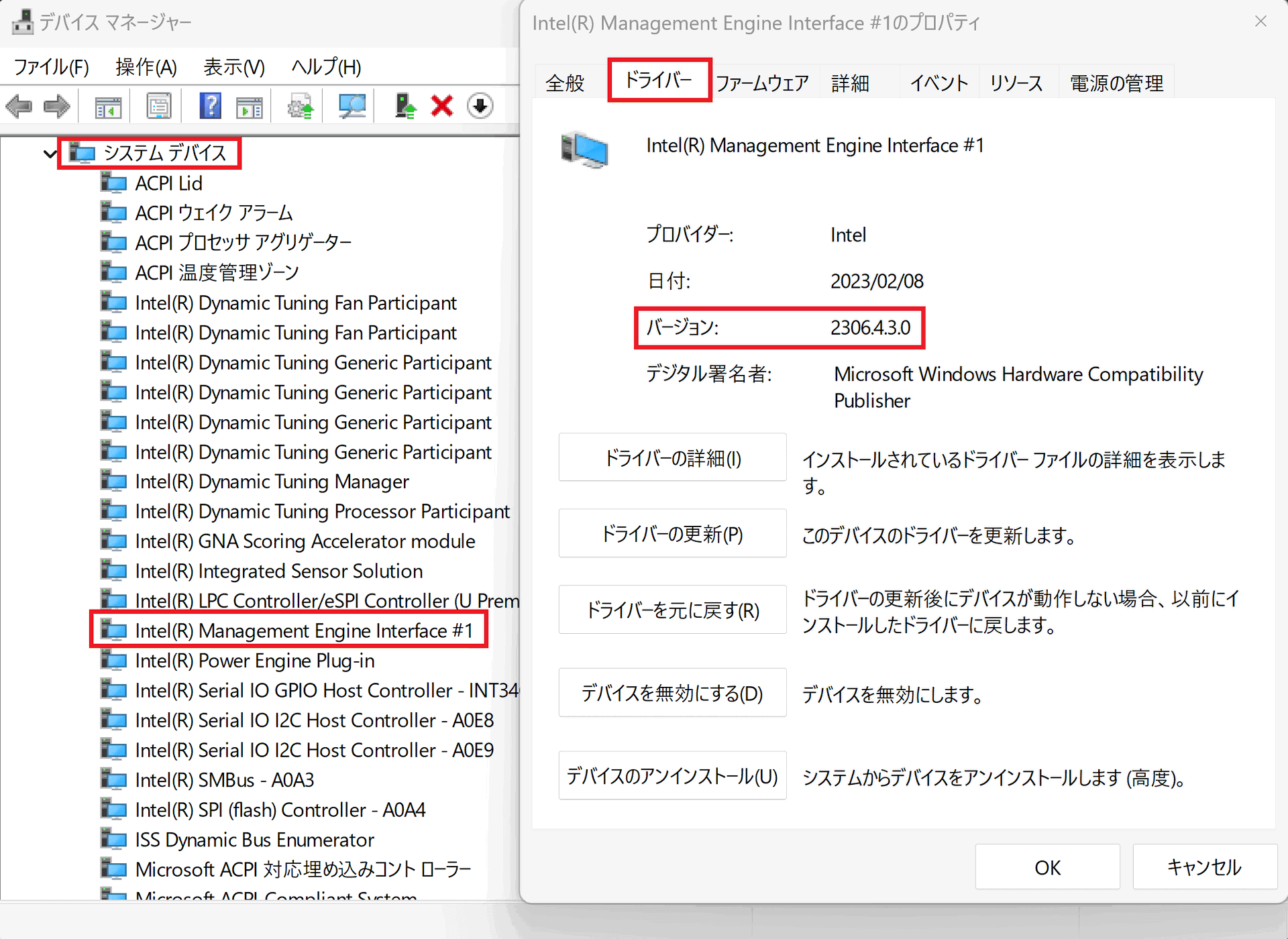Switch to the 電源の管理 tab
Screen dimensions: 1288x939
click(x=1116, y=83)
